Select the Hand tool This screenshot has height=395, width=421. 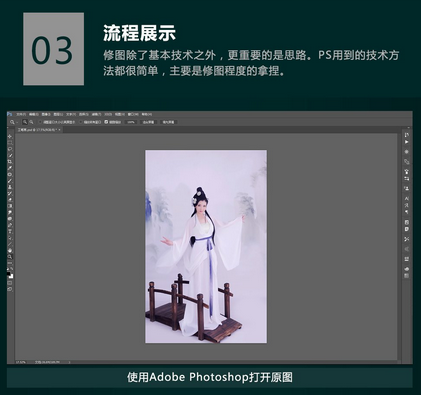click(10, 251)
